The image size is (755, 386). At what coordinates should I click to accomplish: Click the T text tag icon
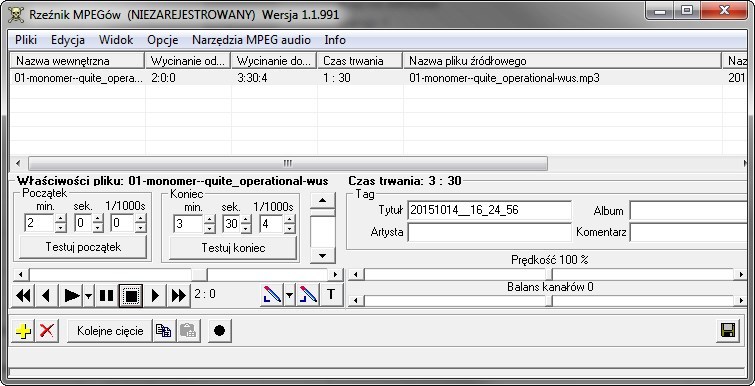click(x=331, y=295)
